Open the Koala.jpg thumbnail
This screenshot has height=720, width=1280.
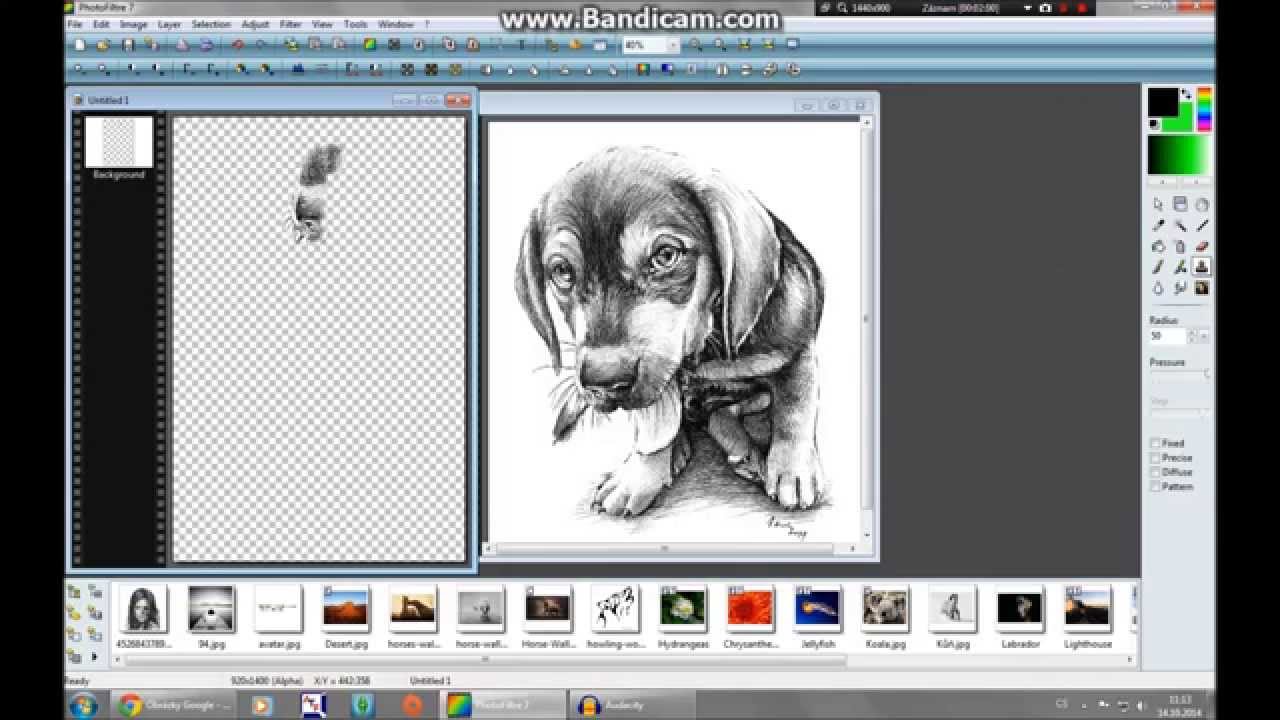coord(885,608)
